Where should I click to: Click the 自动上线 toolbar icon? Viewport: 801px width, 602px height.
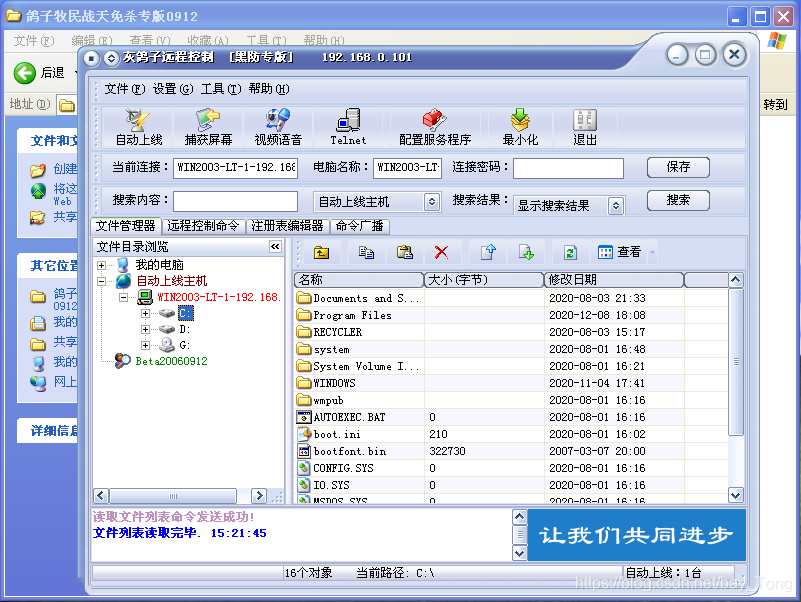tap(138, 127)
